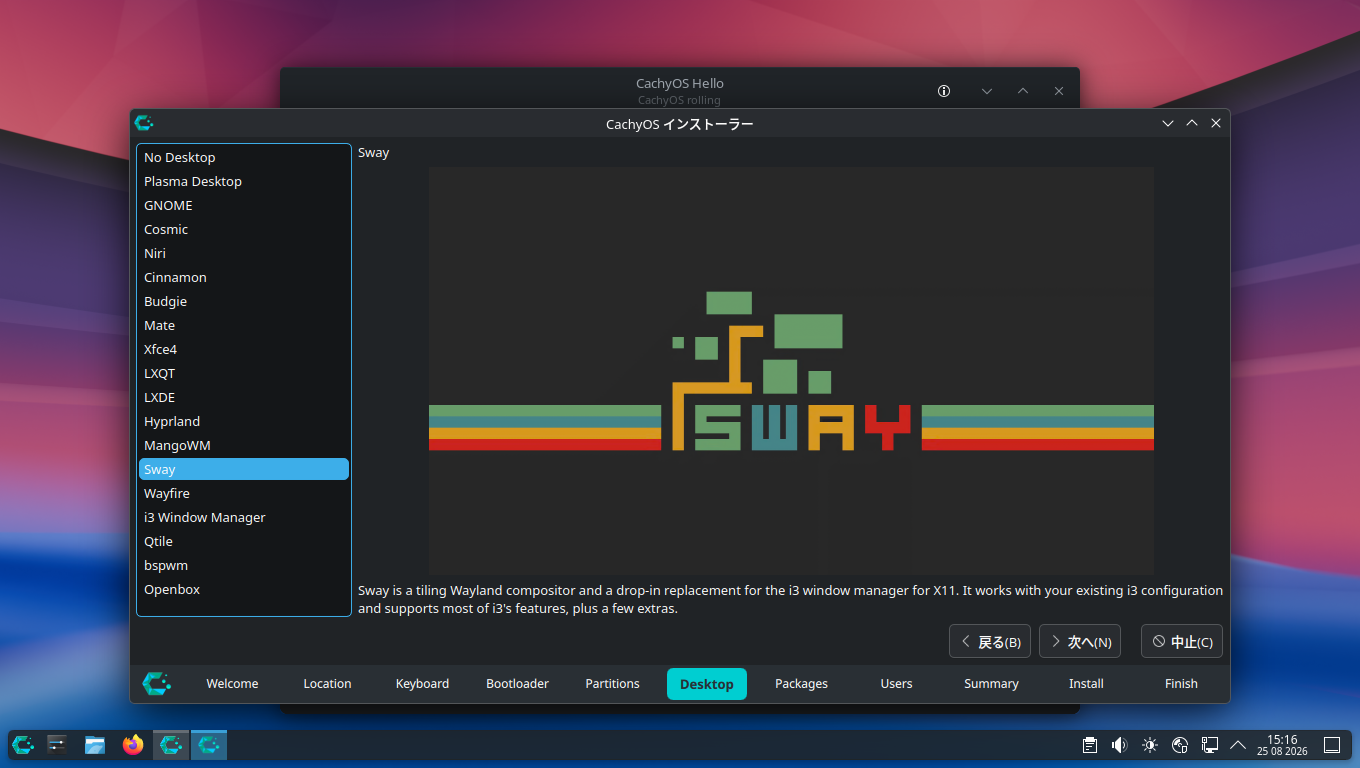Image resolution: width=1360 pixels, height=768 pixels.
Task: Choose "LXQT" in the list
Action: pyautogui.click(x=244, y=373)
